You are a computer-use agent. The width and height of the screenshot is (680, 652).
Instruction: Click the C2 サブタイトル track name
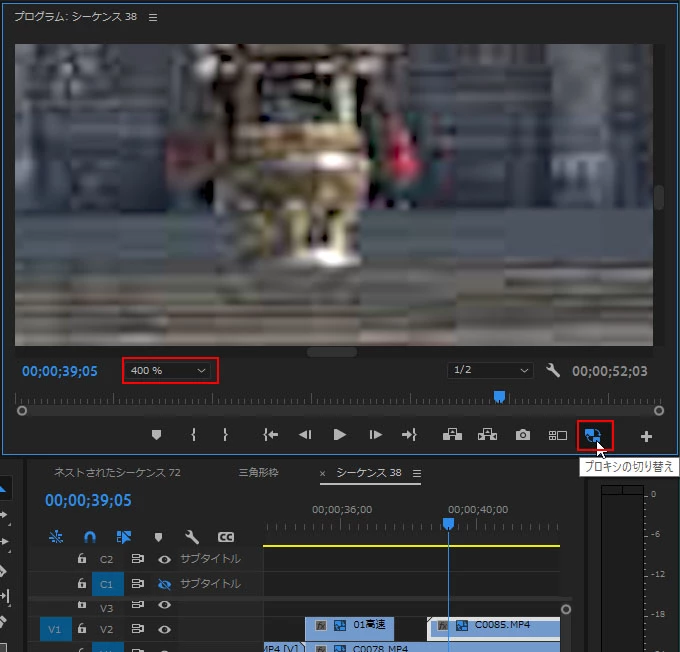[210, 559]
